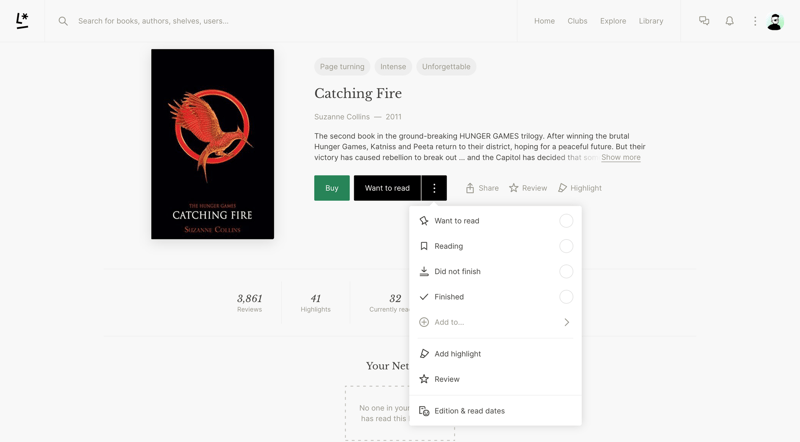Mark book as Finished radio circle

(x=566, y=297)
